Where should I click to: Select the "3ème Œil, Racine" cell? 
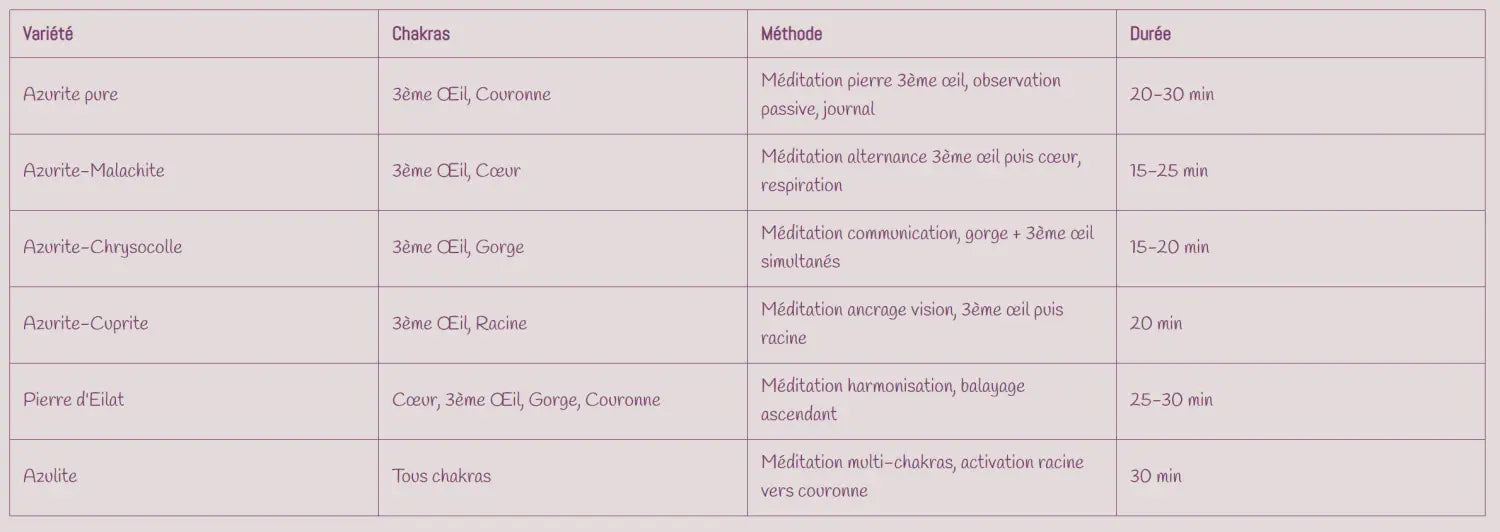point(459,324)
